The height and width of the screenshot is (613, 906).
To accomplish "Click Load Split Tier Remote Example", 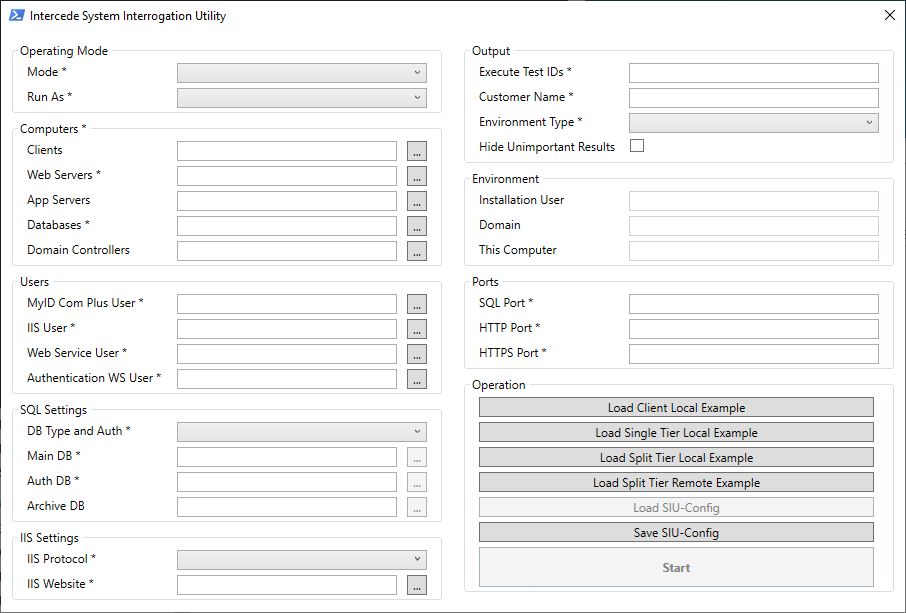I will coord(676,482).
